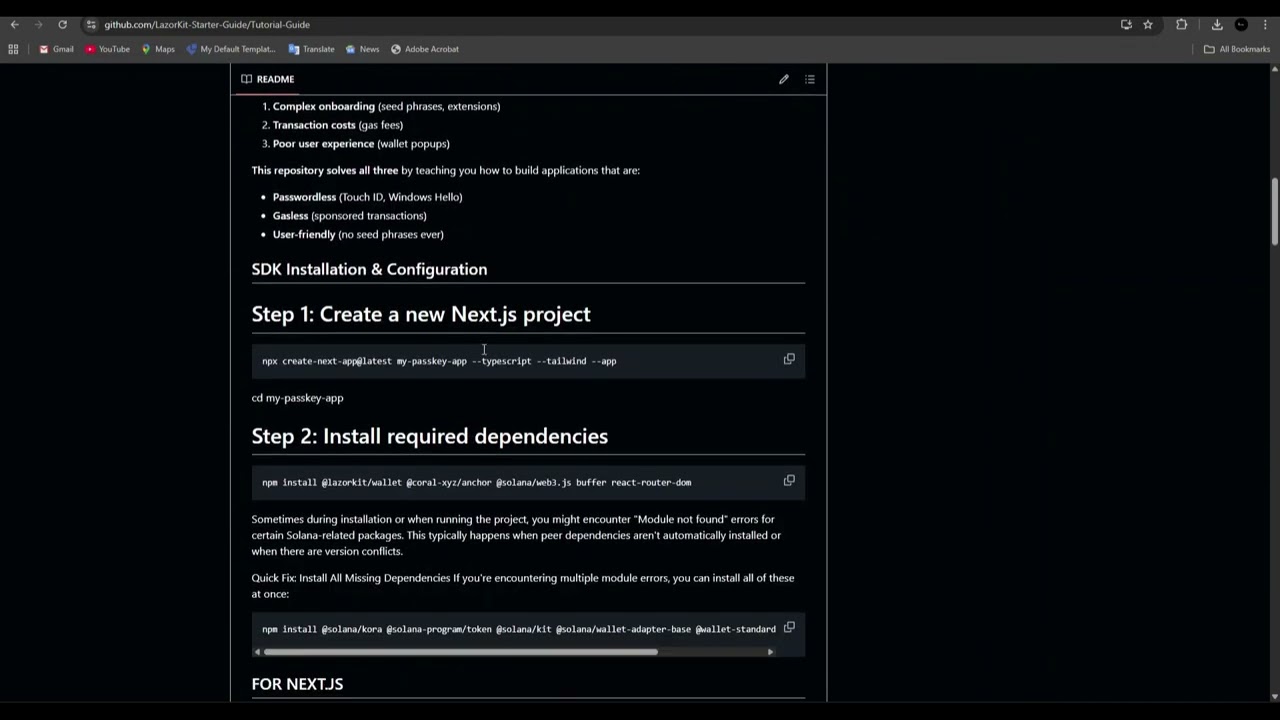Screen dimensions: 1280x720
Task: Open the extensions puzzle icon
Action: click(x=1181, y=24)
